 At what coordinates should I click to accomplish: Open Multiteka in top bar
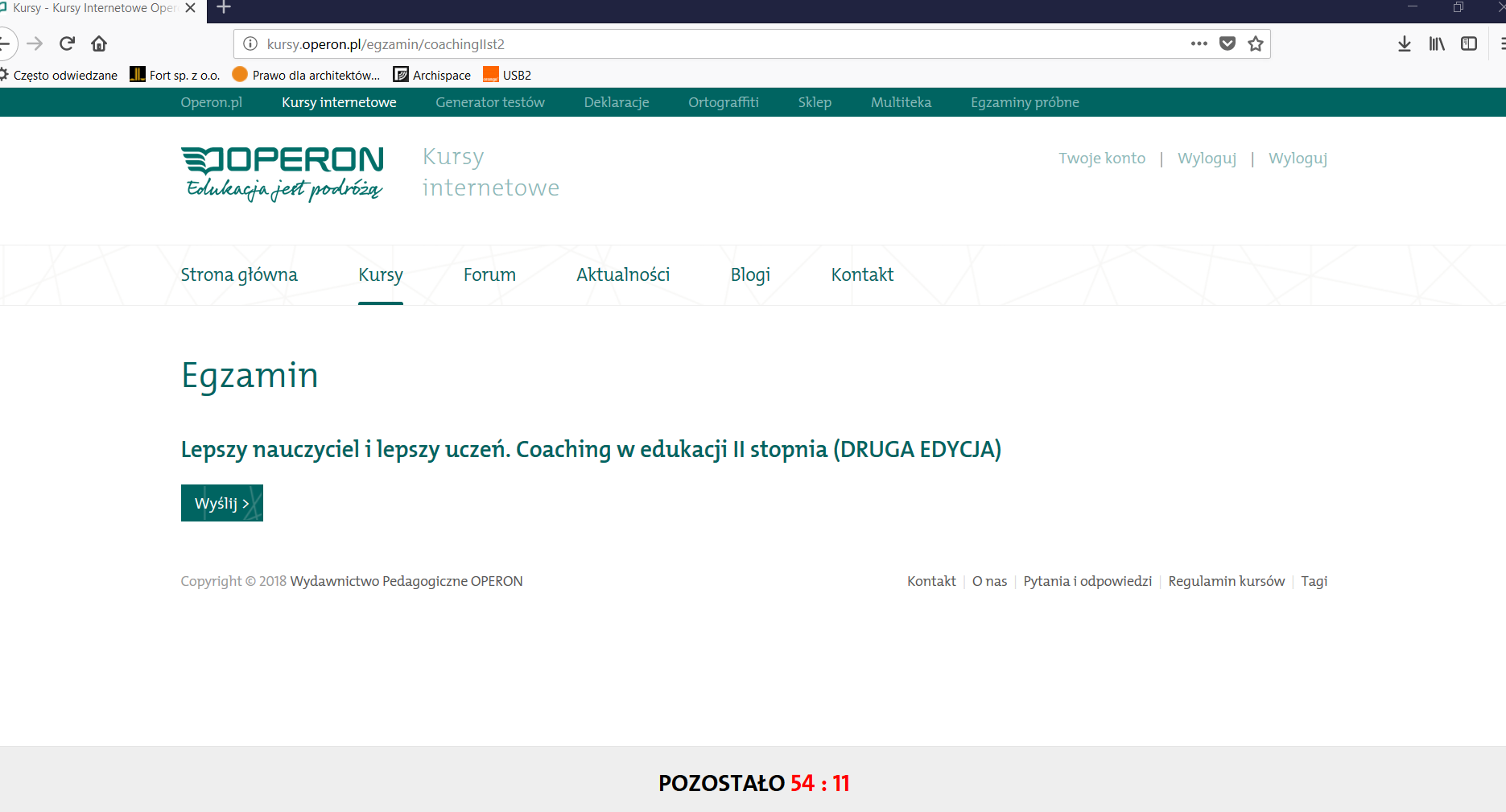coord(901,102)
